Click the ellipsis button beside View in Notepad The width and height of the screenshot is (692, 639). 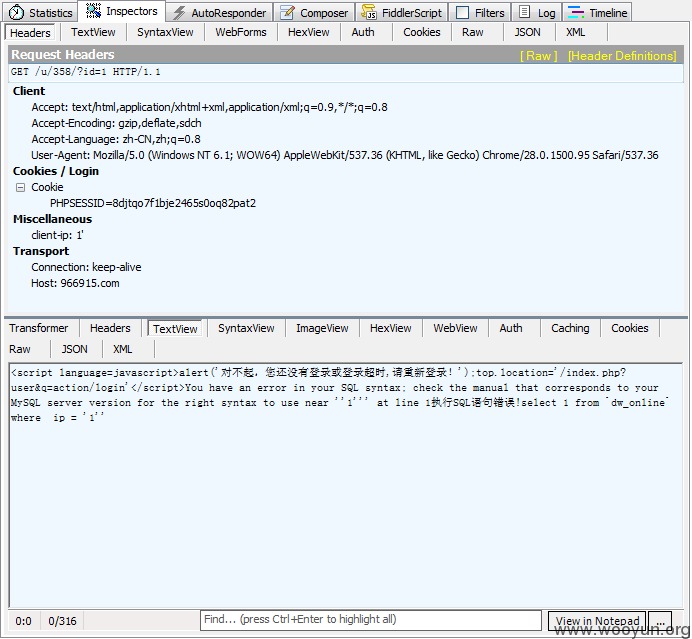pyautogui.click(x=661, y=621)
